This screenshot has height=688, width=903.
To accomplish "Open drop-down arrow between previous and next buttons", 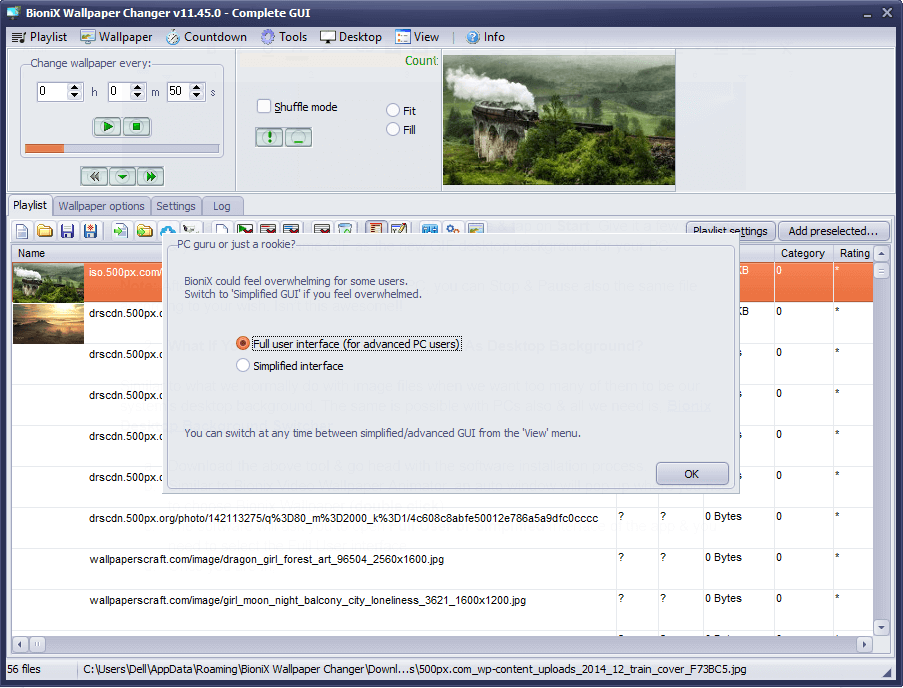I will (x=122, y=176).
